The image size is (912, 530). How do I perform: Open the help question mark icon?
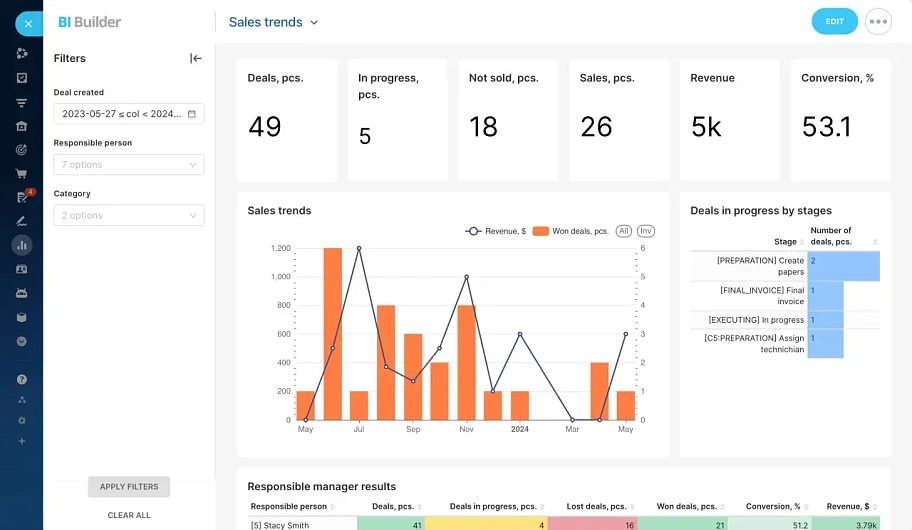pos(21,380)
